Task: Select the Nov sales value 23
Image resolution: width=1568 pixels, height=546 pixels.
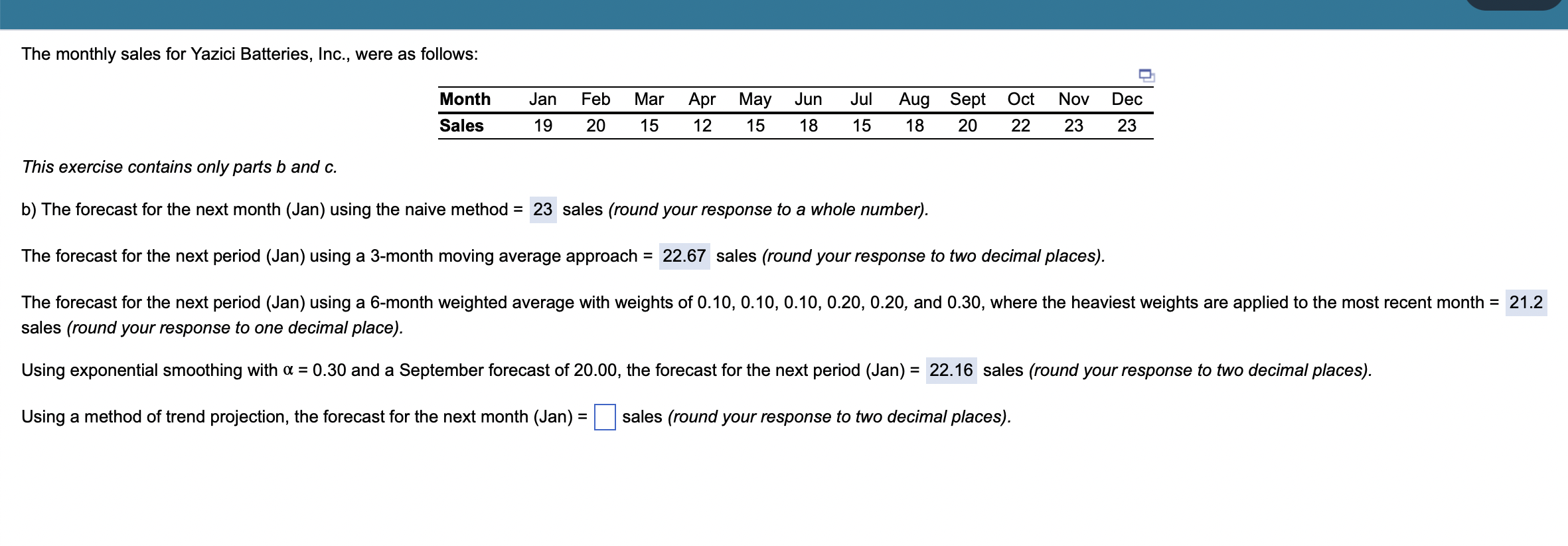Action: click(1073, 126)
